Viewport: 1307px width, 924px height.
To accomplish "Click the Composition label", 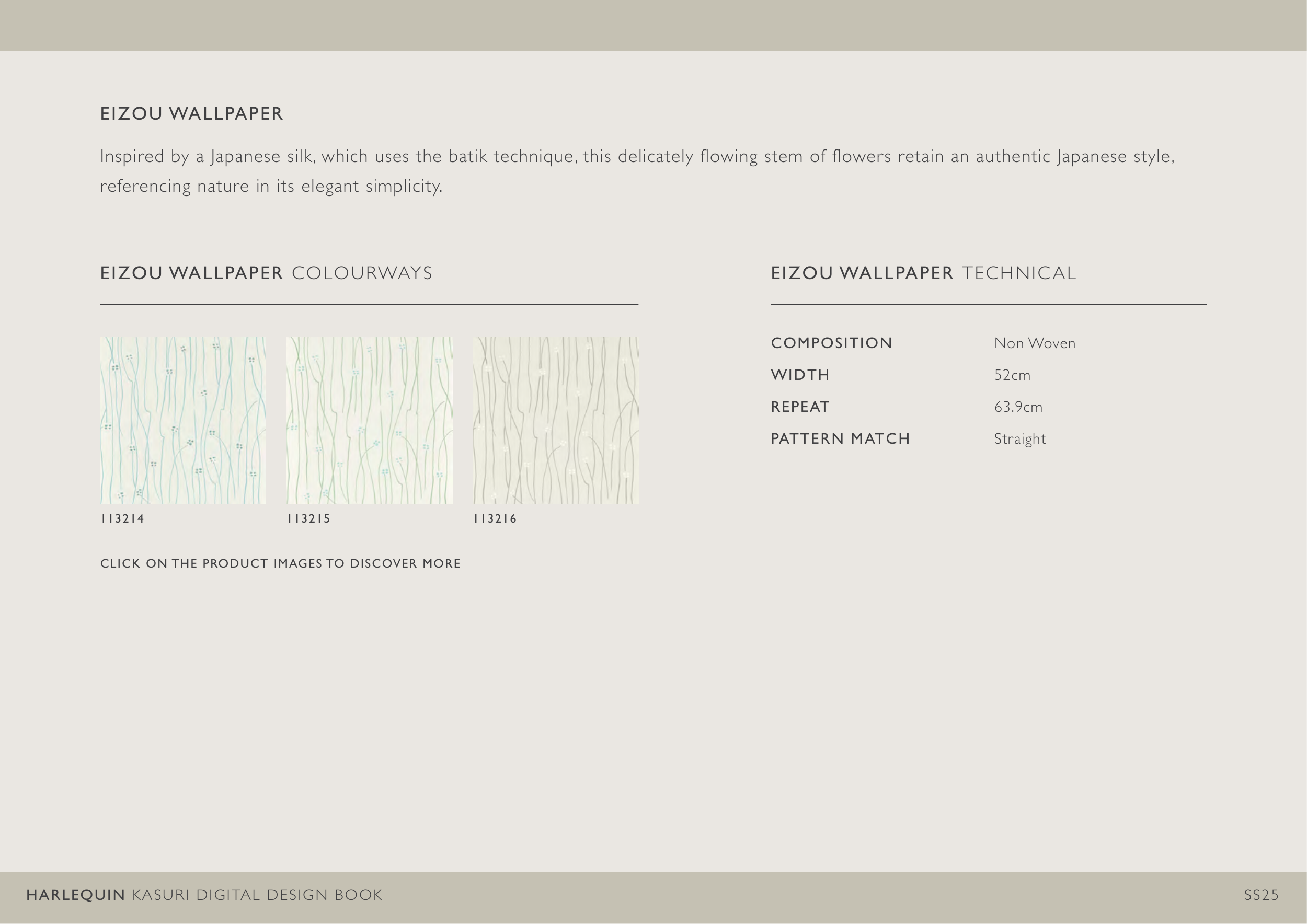I will point(832,343).
